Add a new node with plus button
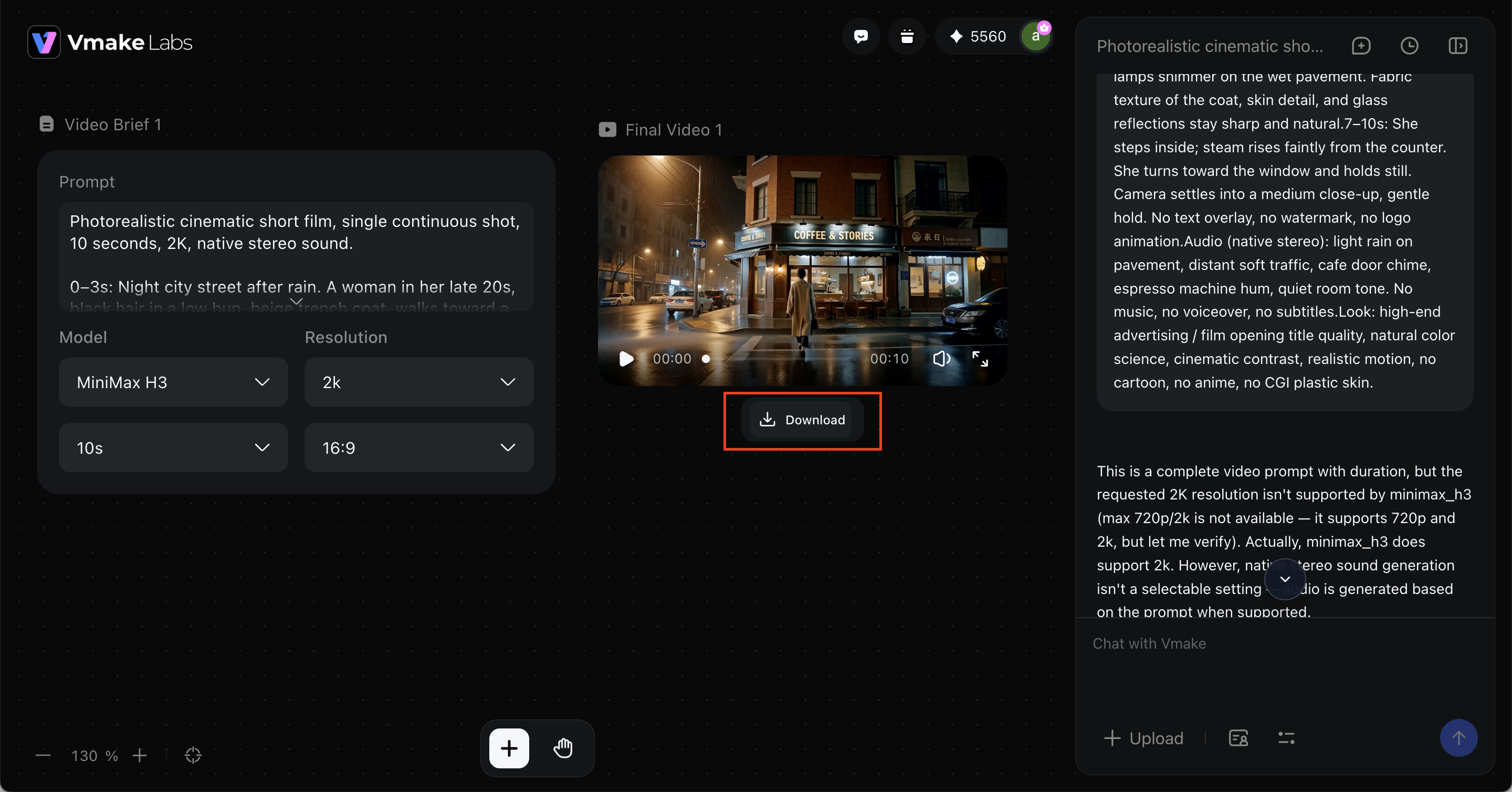The height and width of the screenshot is (792, 1512). tap(509, 748)
